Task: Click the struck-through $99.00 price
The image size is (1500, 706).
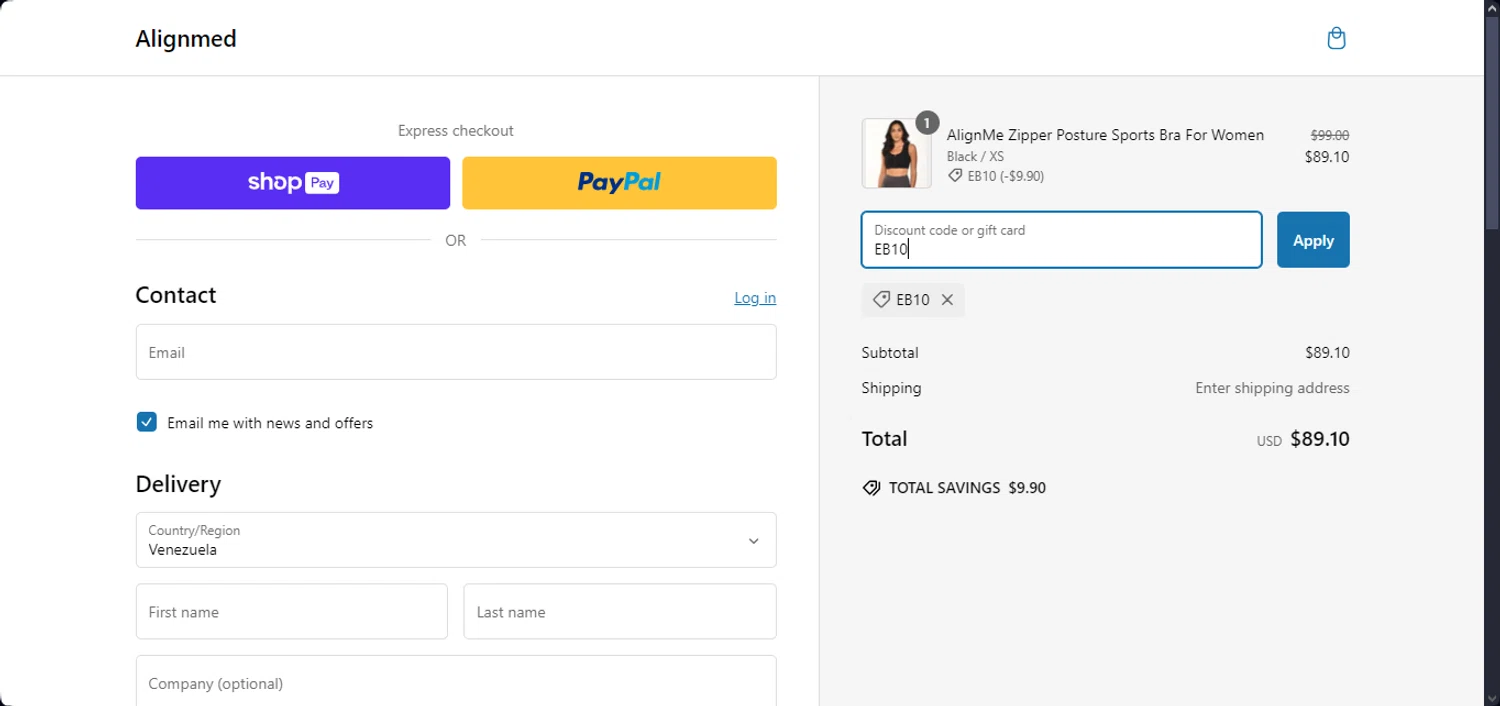Action: coord(1330,135)
